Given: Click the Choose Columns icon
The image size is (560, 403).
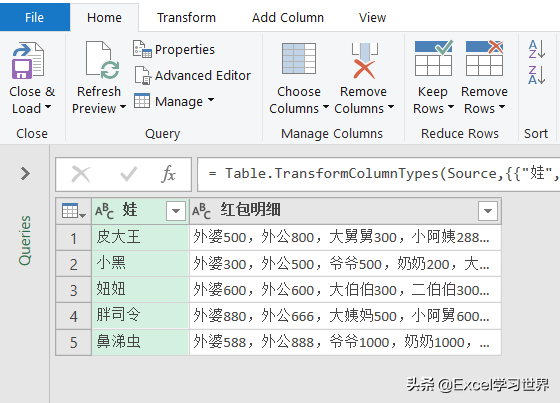Looking at the screenshot, I should point(299,59).
